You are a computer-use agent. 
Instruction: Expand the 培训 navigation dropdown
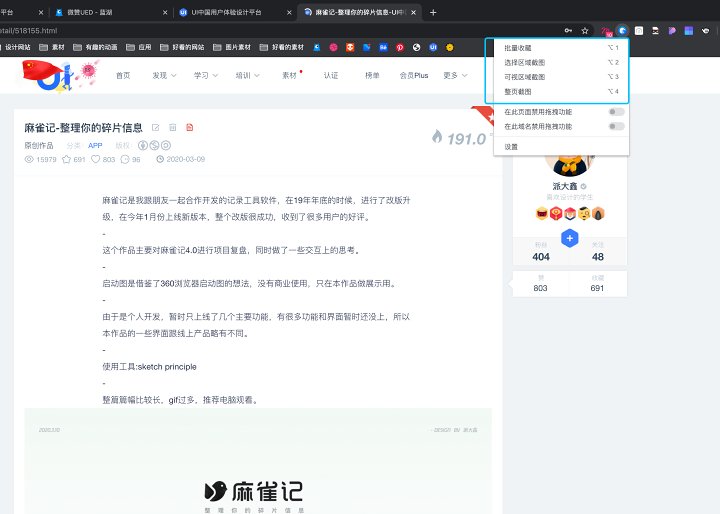(x=247, y=75)
